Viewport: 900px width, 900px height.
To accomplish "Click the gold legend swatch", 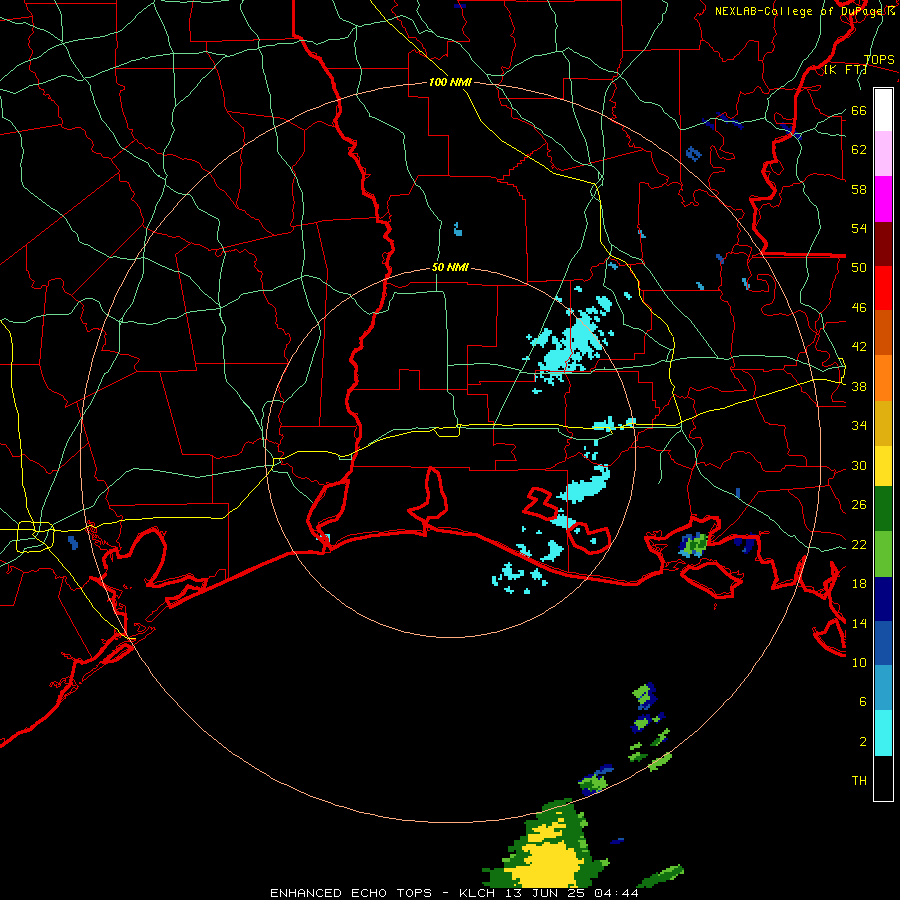I will point(883,422).
